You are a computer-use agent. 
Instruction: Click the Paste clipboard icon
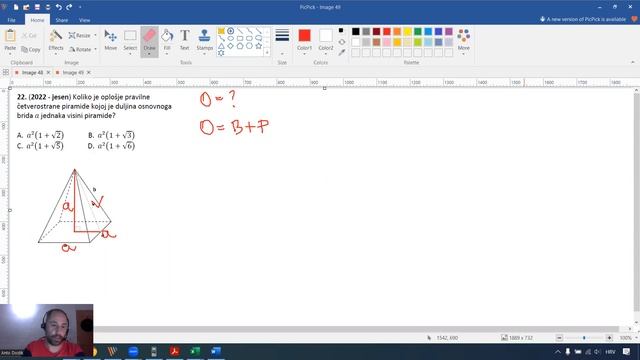[10, 36]
